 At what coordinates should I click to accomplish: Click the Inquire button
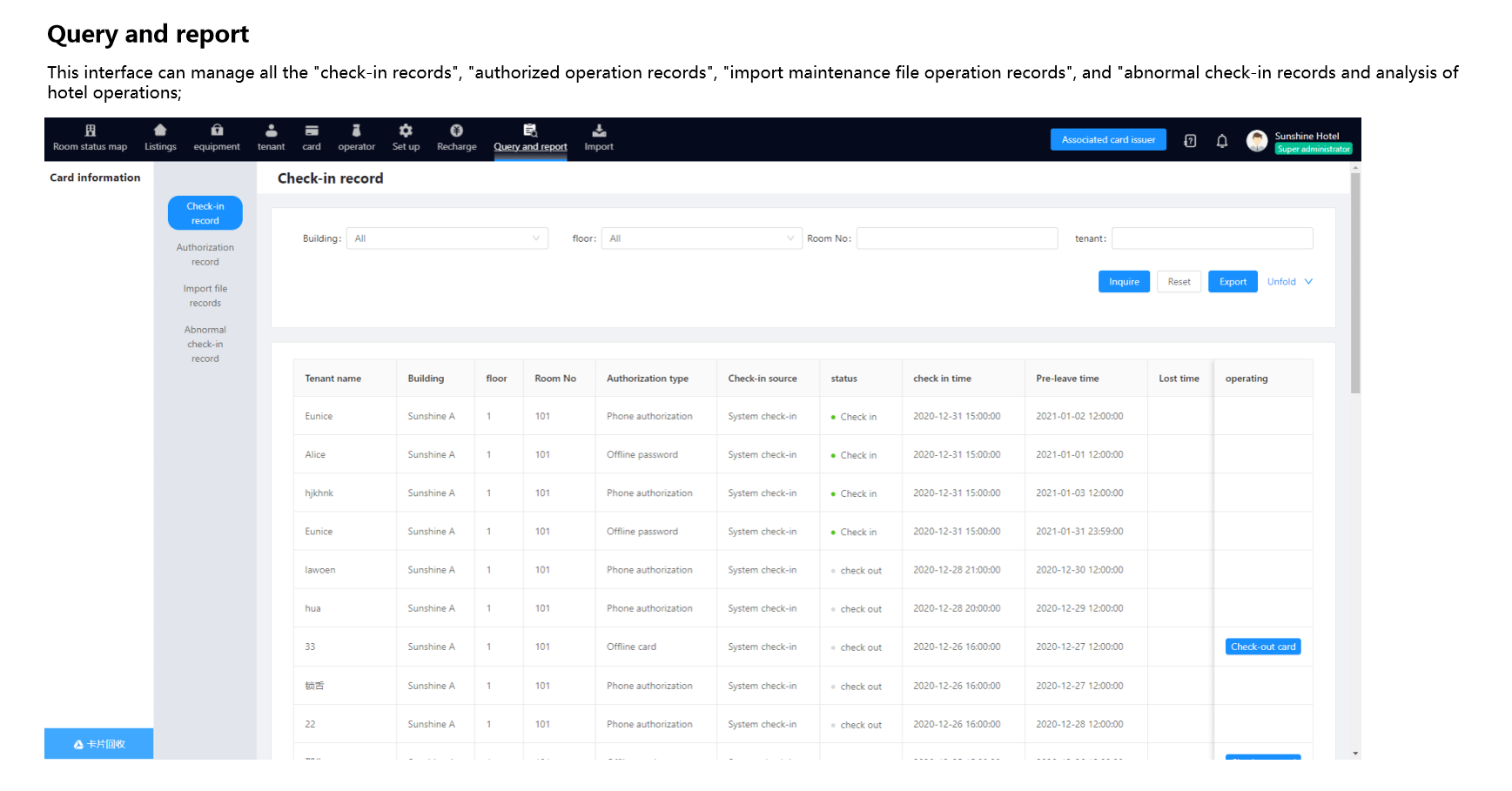click(1124, 282)
